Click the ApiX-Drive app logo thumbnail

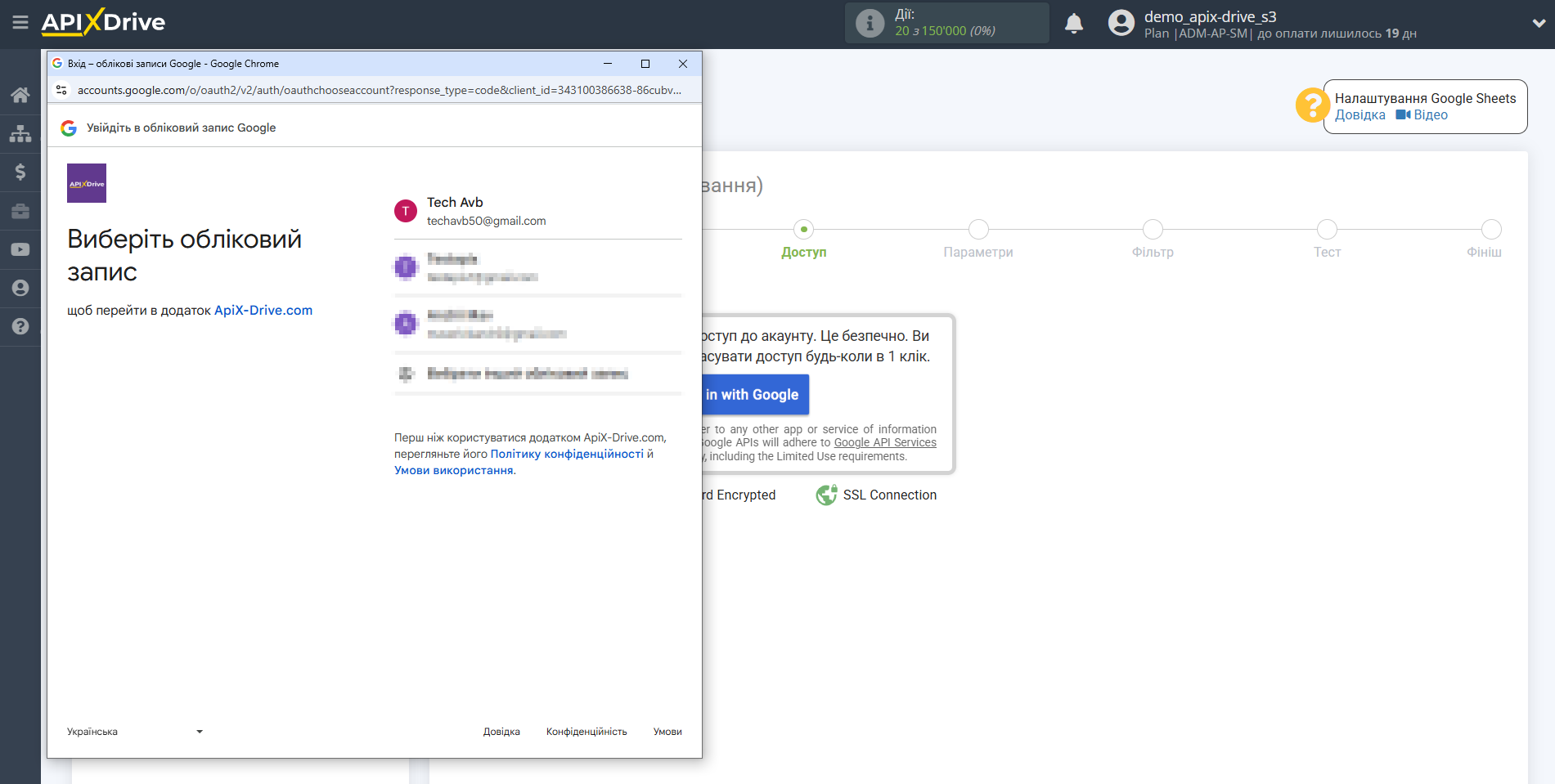[x=87, y=183]
